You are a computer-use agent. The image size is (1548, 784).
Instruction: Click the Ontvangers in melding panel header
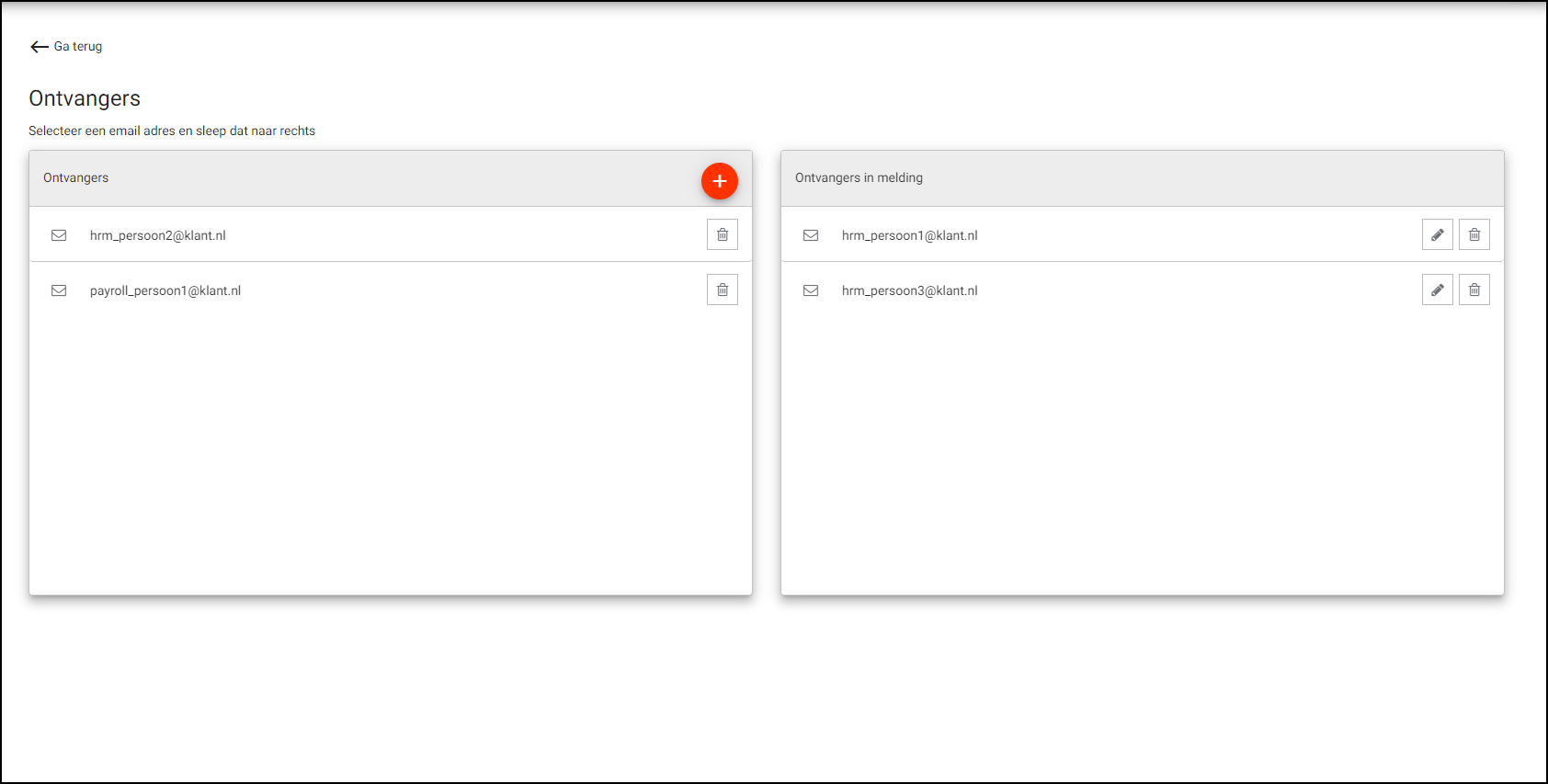(x=859, y=178)
